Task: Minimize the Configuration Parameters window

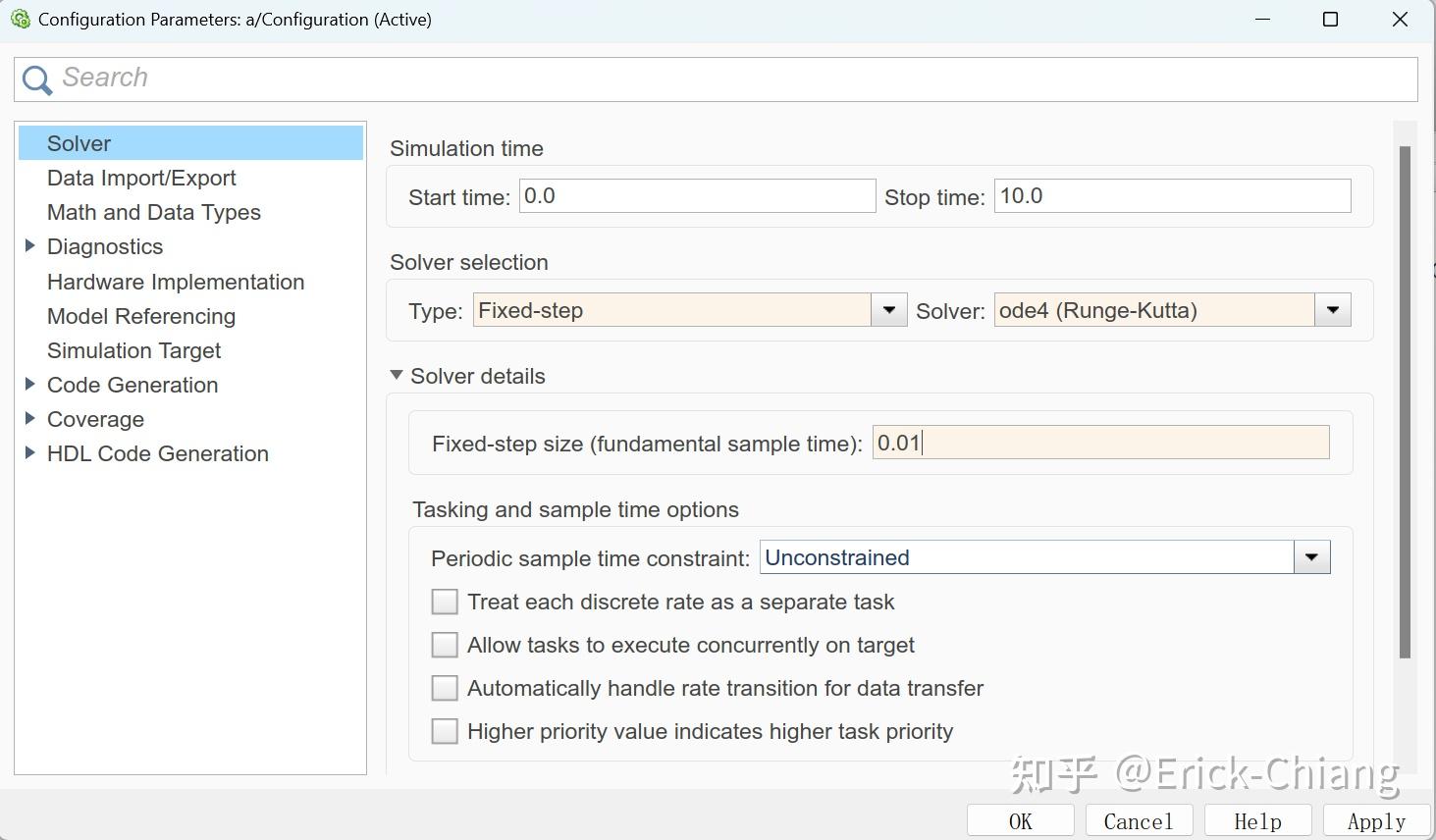Action: (x=1263, y=20)
